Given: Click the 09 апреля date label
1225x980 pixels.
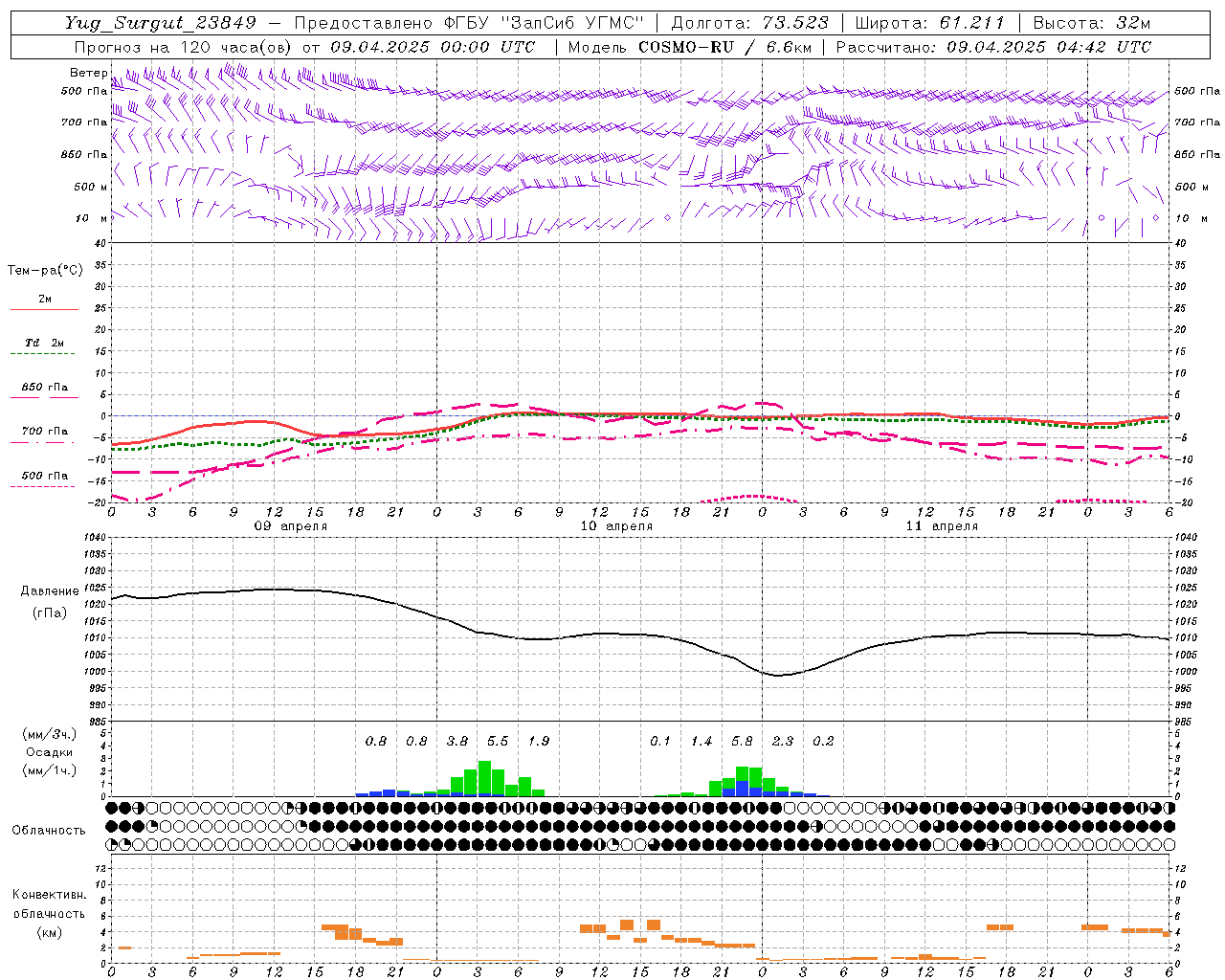Looking at the screenshot, I should point(290,526).
